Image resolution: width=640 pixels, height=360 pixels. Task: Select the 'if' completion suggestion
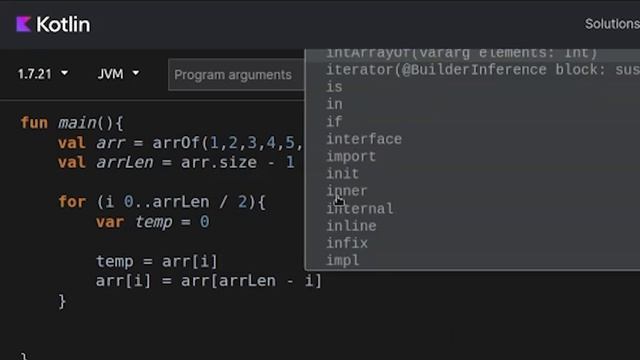click(x=473, y=122)
